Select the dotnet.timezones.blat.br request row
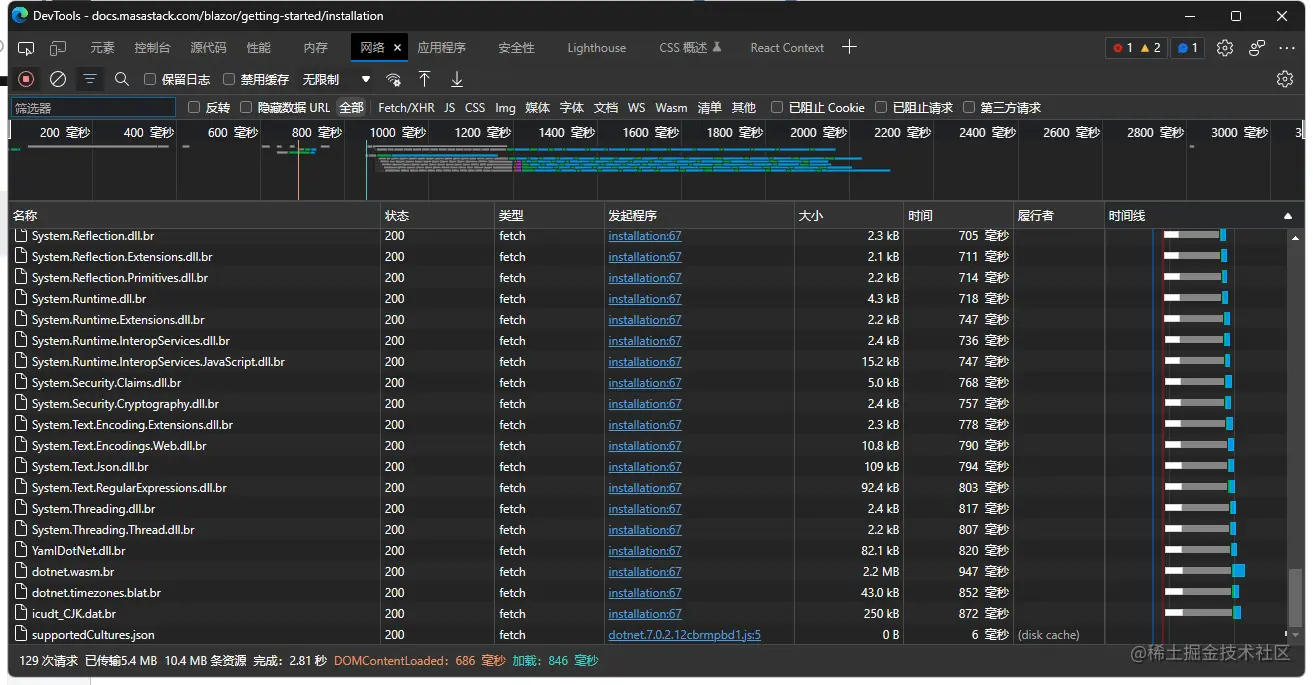 [x=647, y=593]
